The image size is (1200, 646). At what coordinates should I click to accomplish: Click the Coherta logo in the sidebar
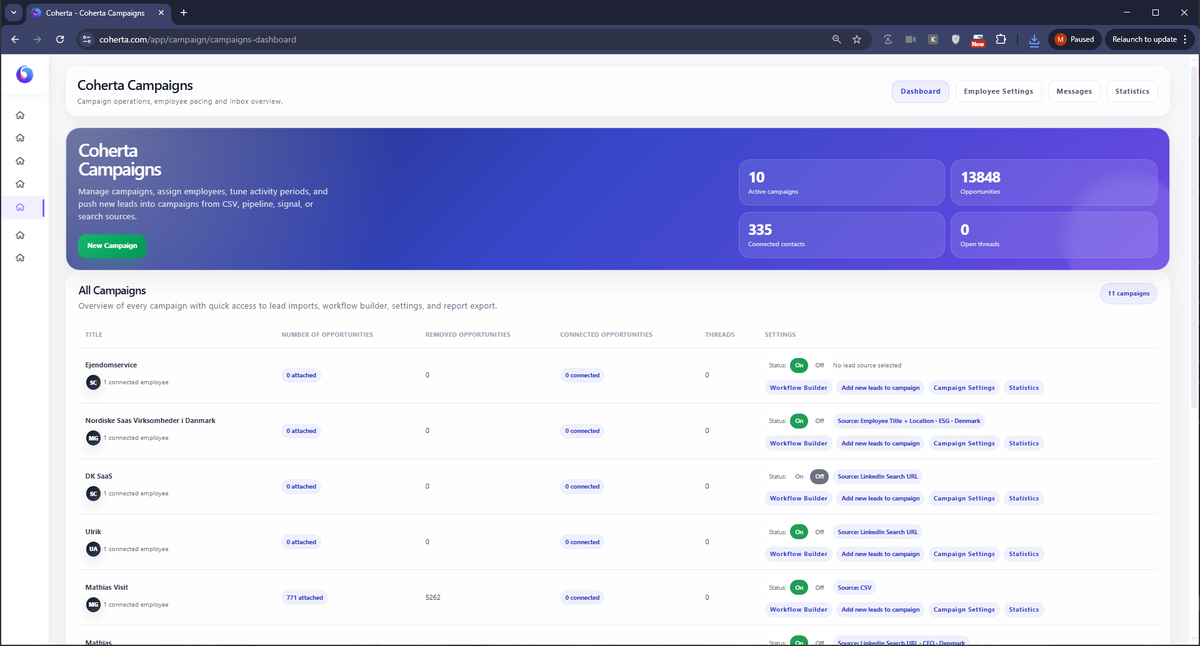(25, 74)
